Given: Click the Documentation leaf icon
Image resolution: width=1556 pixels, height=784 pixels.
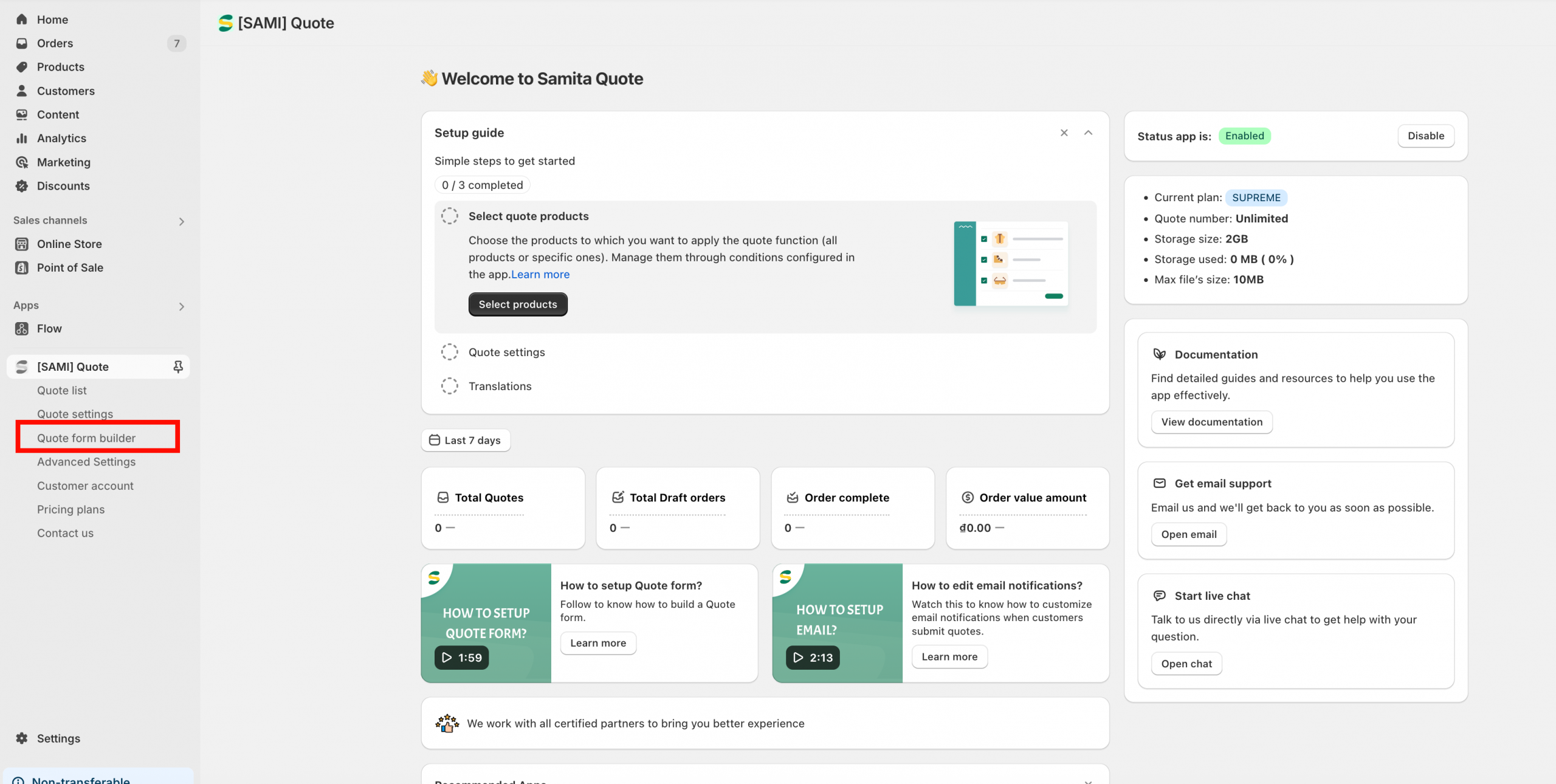Looking at the screenshot, I should (x=1160, y=354).
